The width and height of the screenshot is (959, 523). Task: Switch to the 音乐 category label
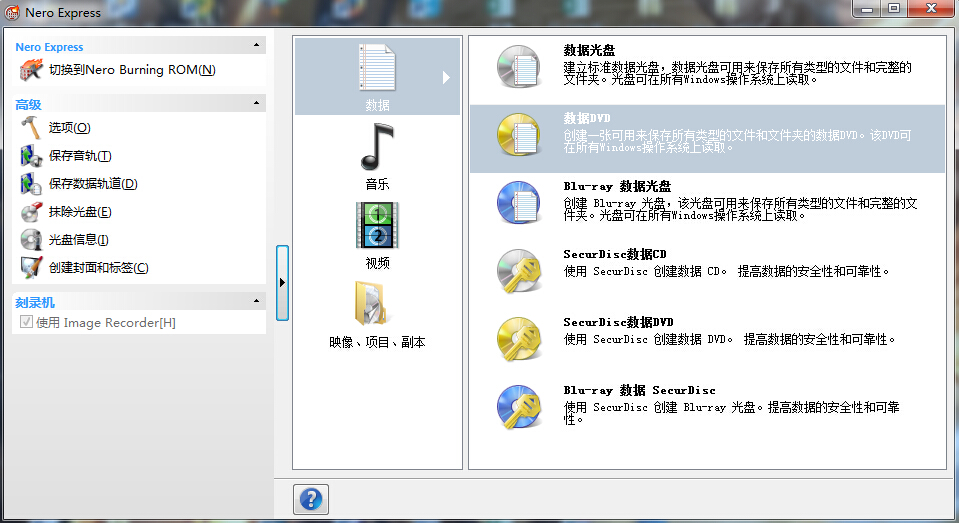click(x=377, y=184)
